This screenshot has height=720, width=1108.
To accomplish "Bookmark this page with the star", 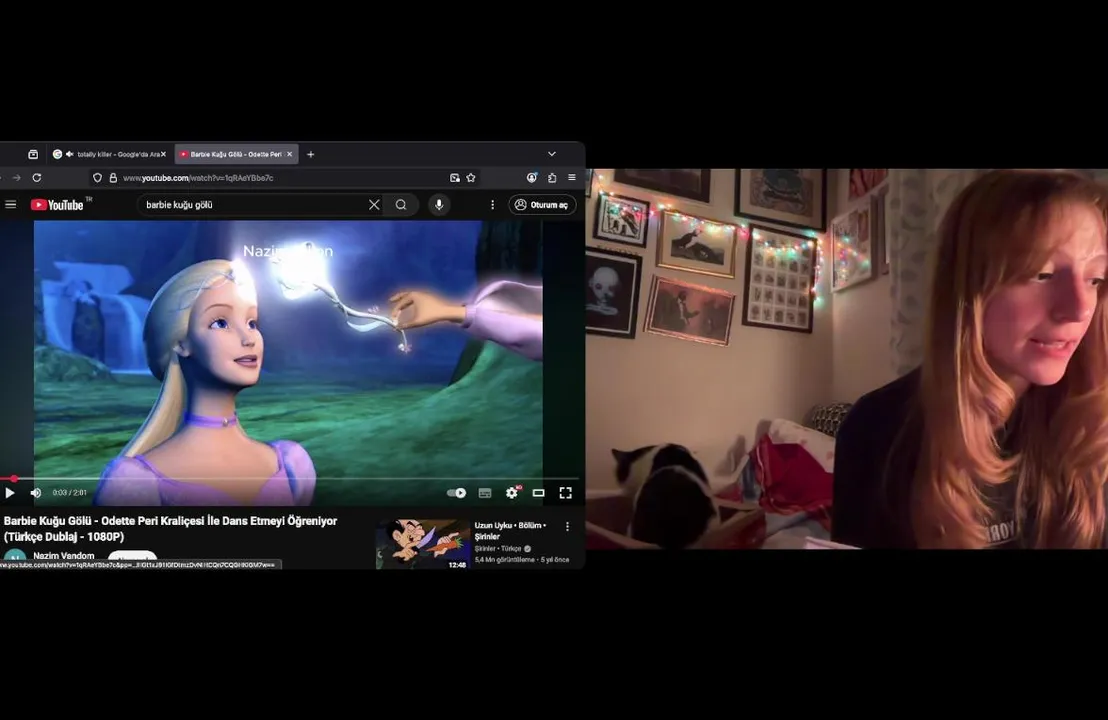I will (471, 178).
